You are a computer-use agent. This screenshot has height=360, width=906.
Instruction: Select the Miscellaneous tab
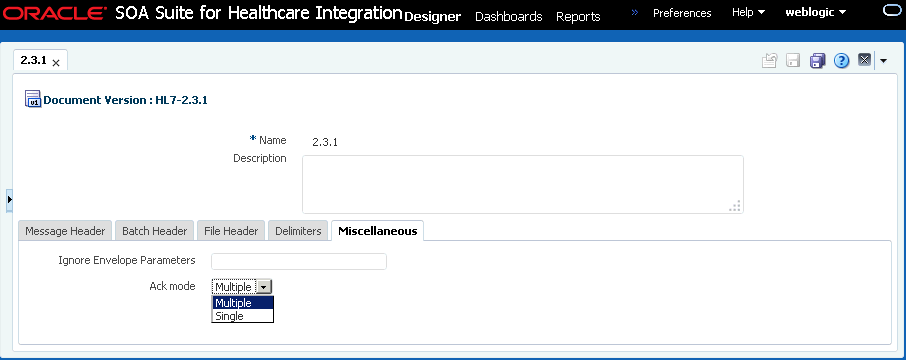[378, 231]
